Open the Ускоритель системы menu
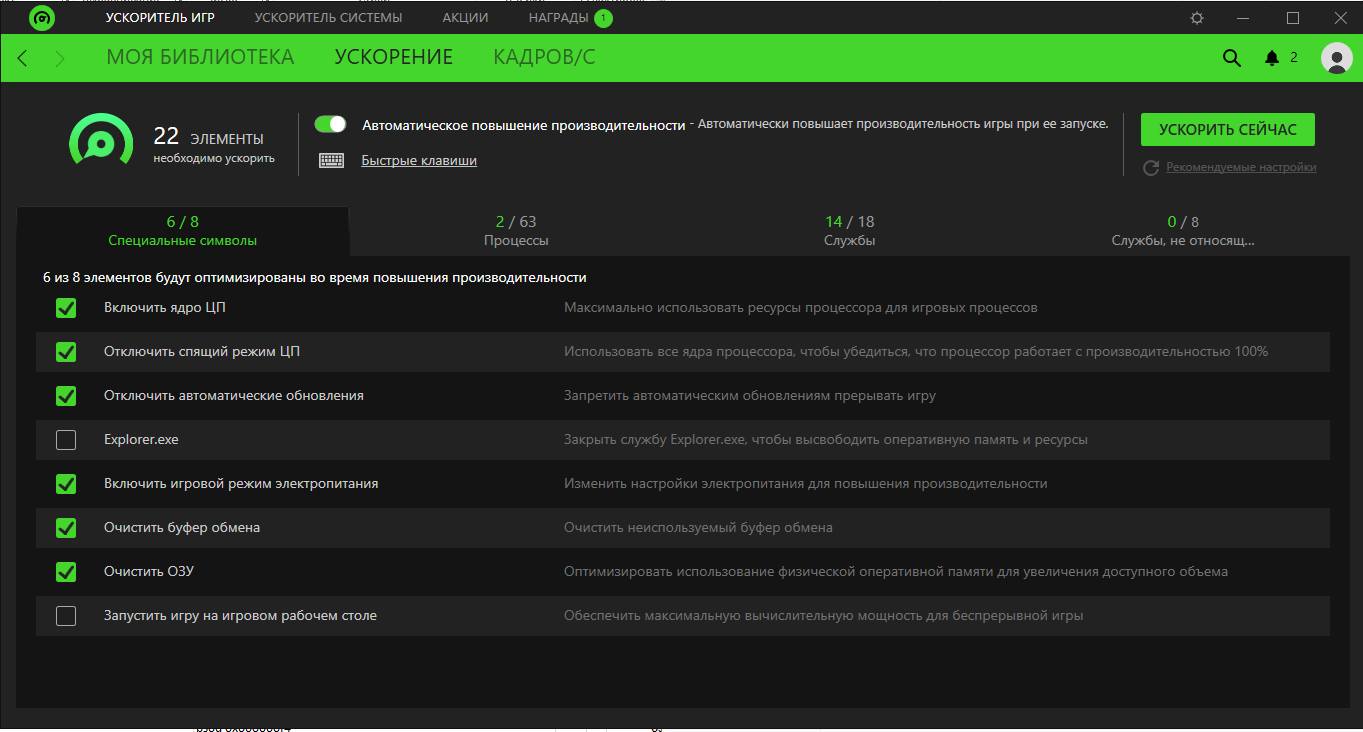Viewport: 1363px width, 732px height. pyautogui.click(x=328, y=18)
